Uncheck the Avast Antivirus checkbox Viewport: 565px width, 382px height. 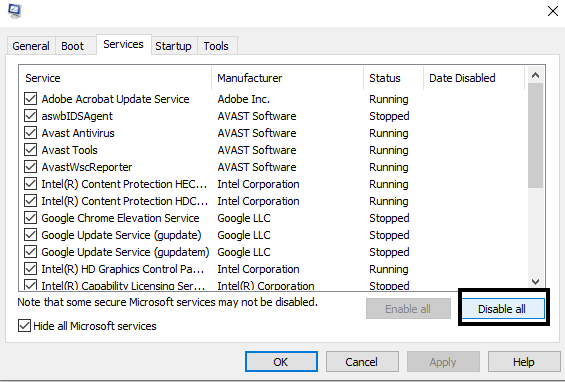tap(31, 133)
